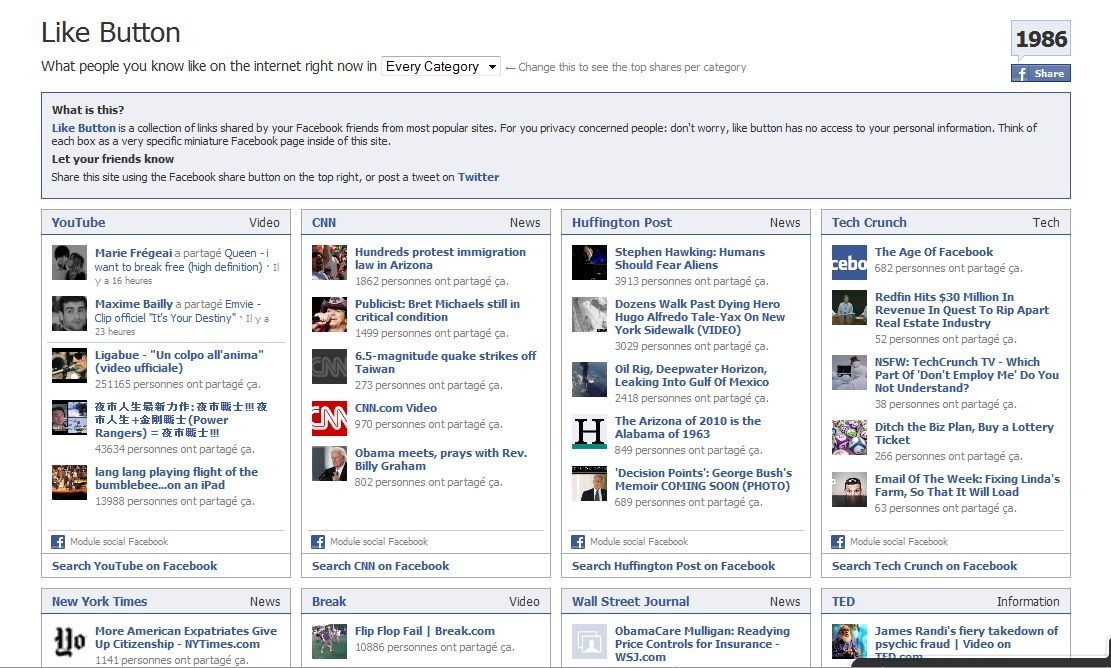Click the Stephen Hawking article thumbnail

(x=590, y=262)
